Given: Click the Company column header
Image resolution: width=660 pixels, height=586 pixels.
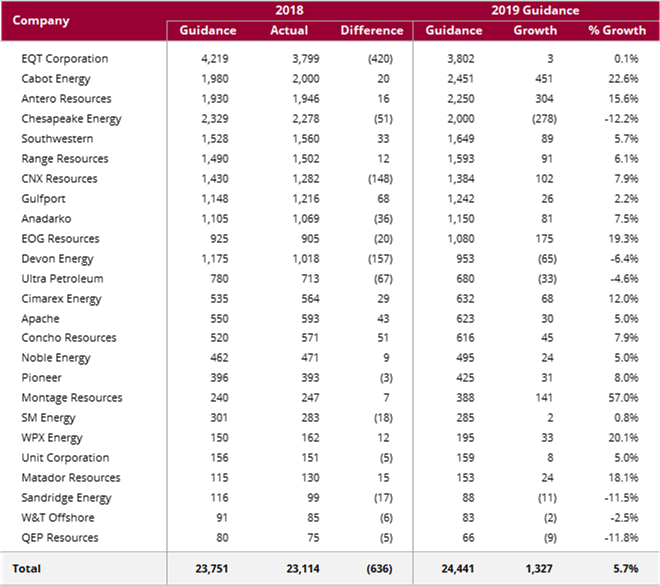Looking at the screenshot, I should 41,21.
